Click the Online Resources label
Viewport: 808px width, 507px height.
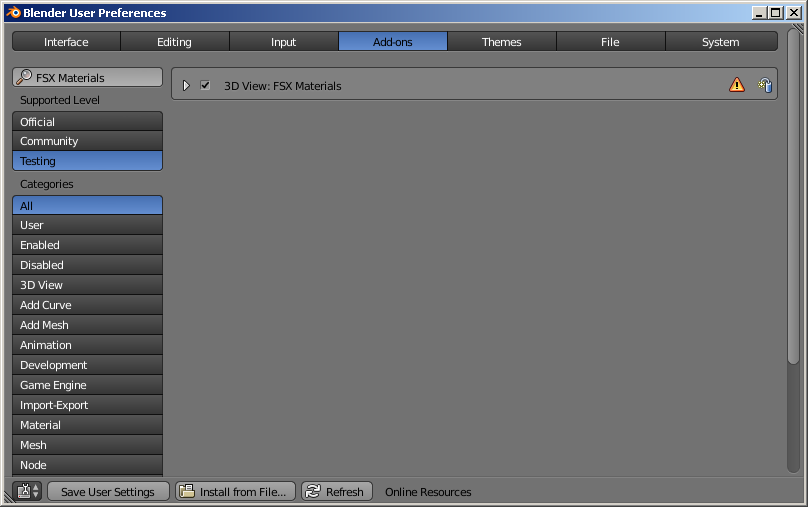tap(428, 492)
